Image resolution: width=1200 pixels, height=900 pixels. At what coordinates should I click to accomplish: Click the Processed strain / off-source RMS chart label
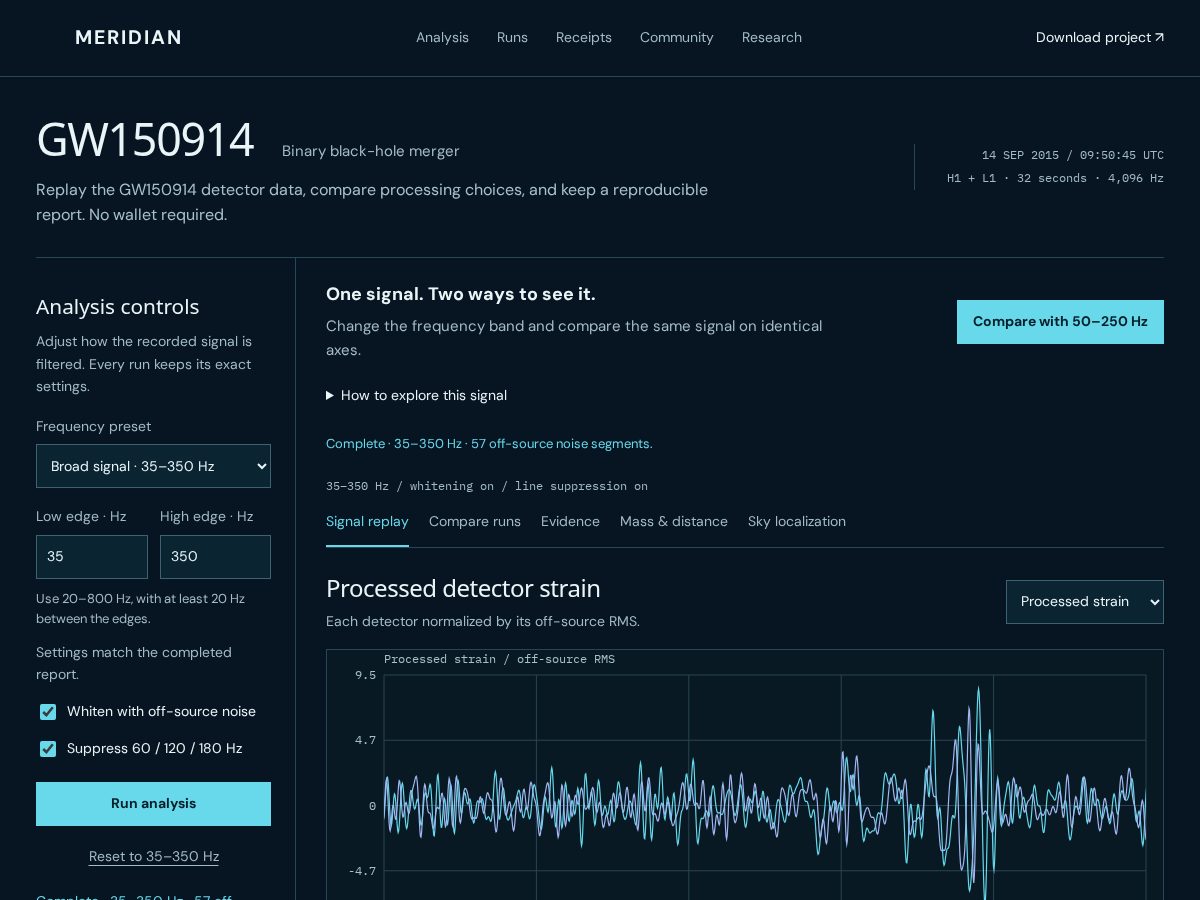click(499, 659)
